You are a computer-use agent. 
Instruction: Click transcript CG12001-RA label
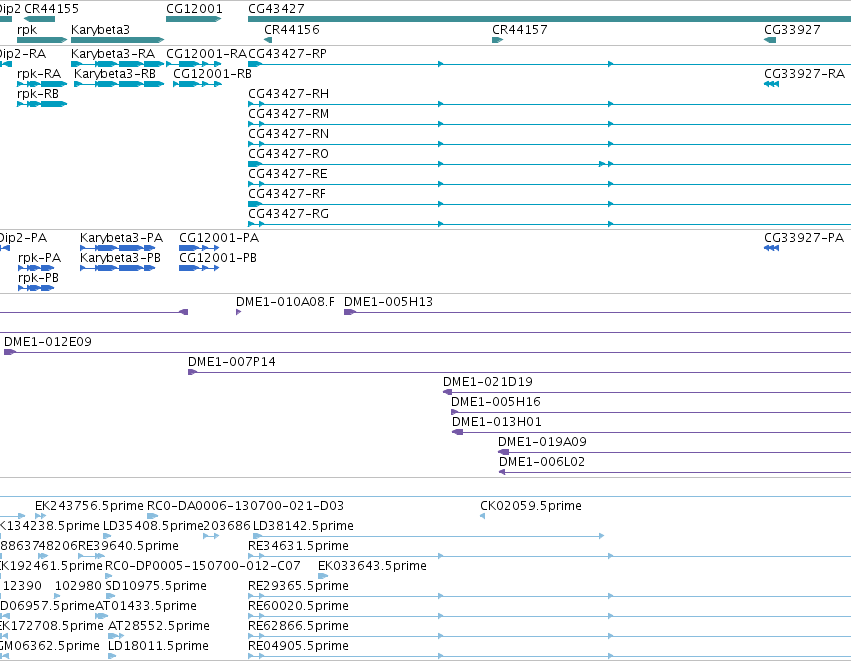pos(206,54)
